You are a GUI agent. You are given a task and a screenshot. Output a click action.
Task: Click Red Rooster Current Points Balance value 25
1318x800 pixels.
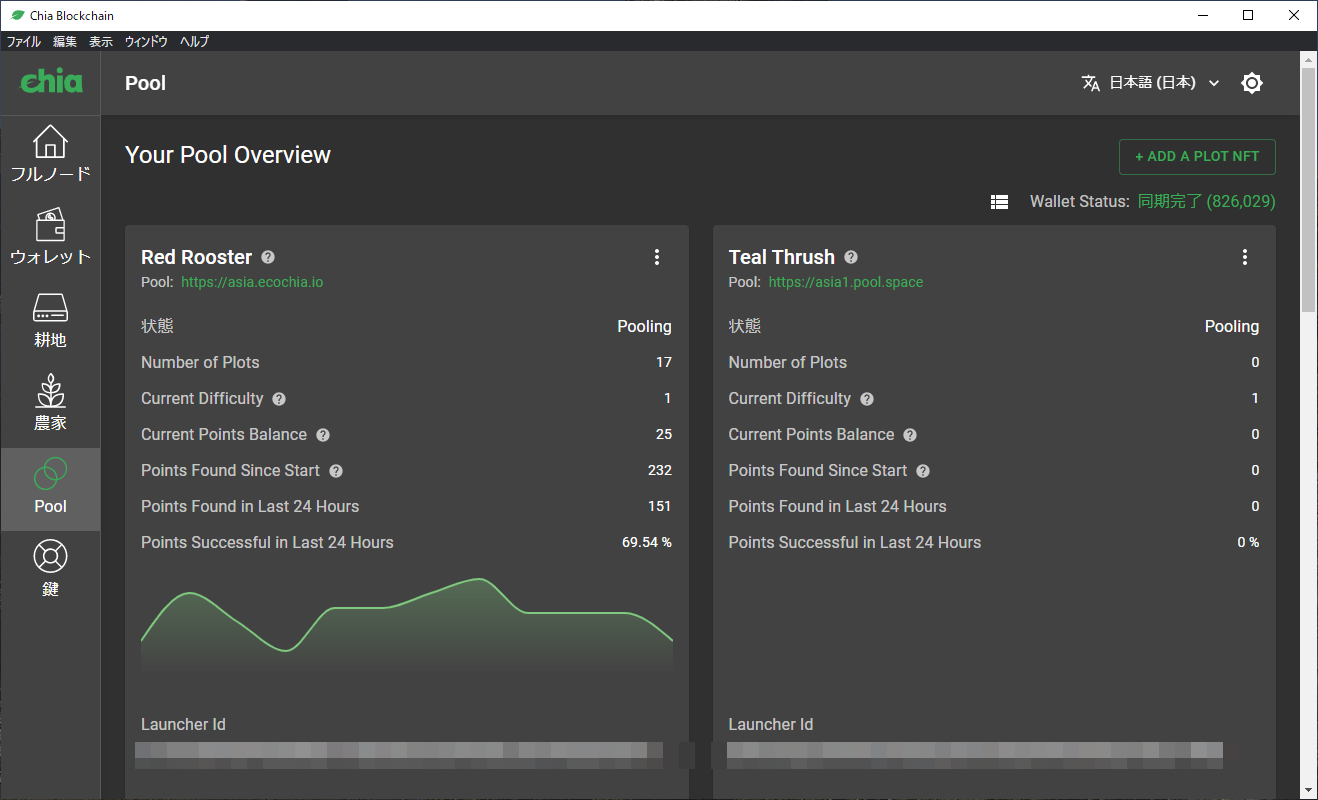tap(664, 435)
